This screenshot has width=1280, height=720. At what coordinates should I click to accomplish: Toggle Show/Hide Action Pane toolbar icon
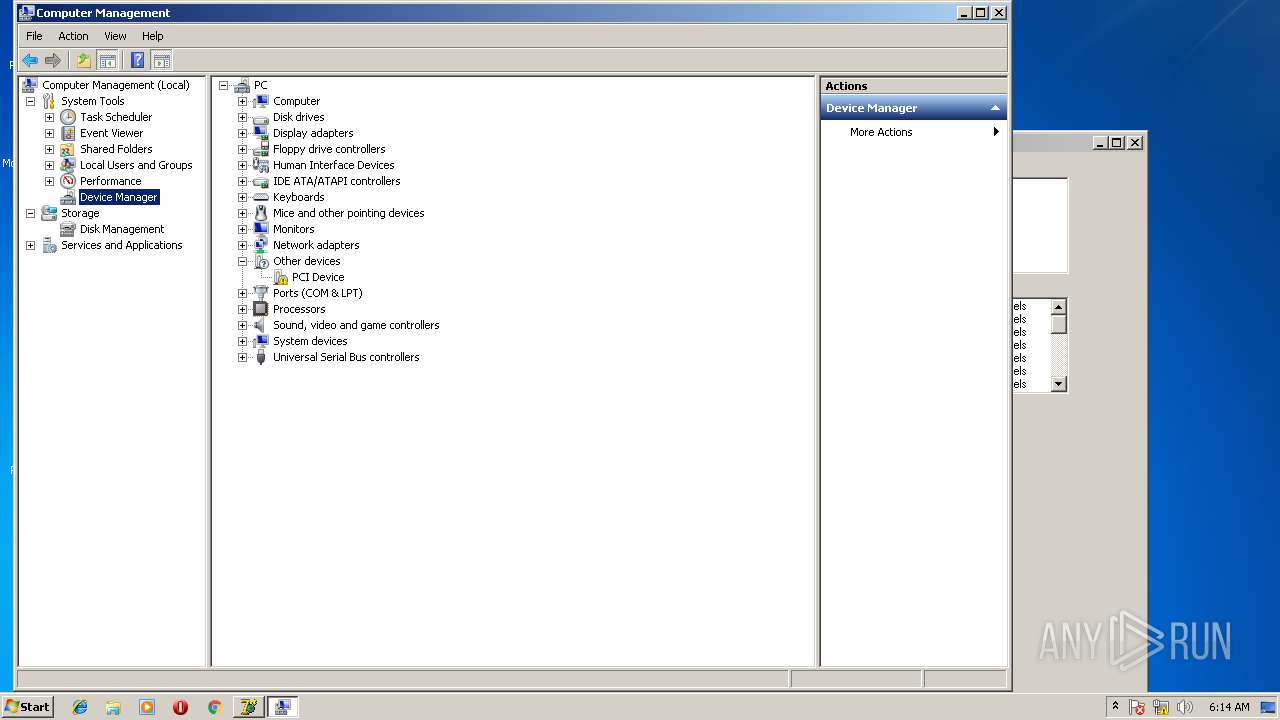161,60
